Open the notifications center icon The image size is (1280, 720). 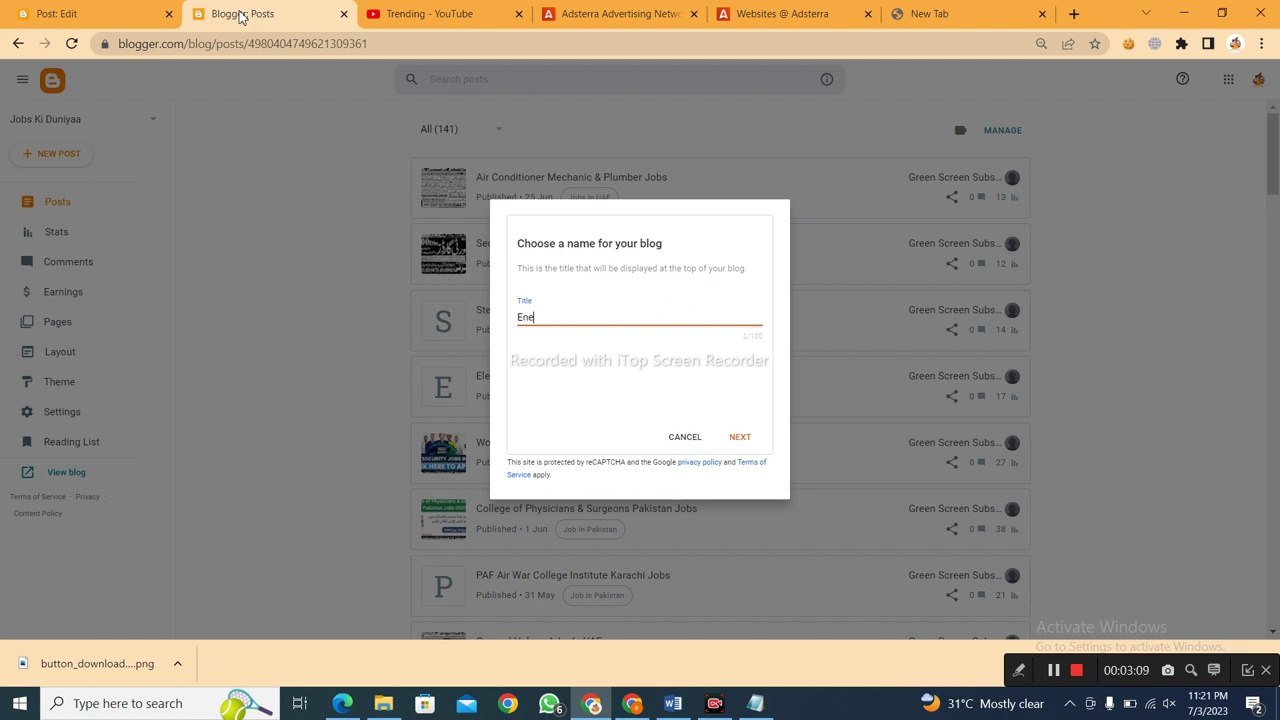pos(1254,703)
